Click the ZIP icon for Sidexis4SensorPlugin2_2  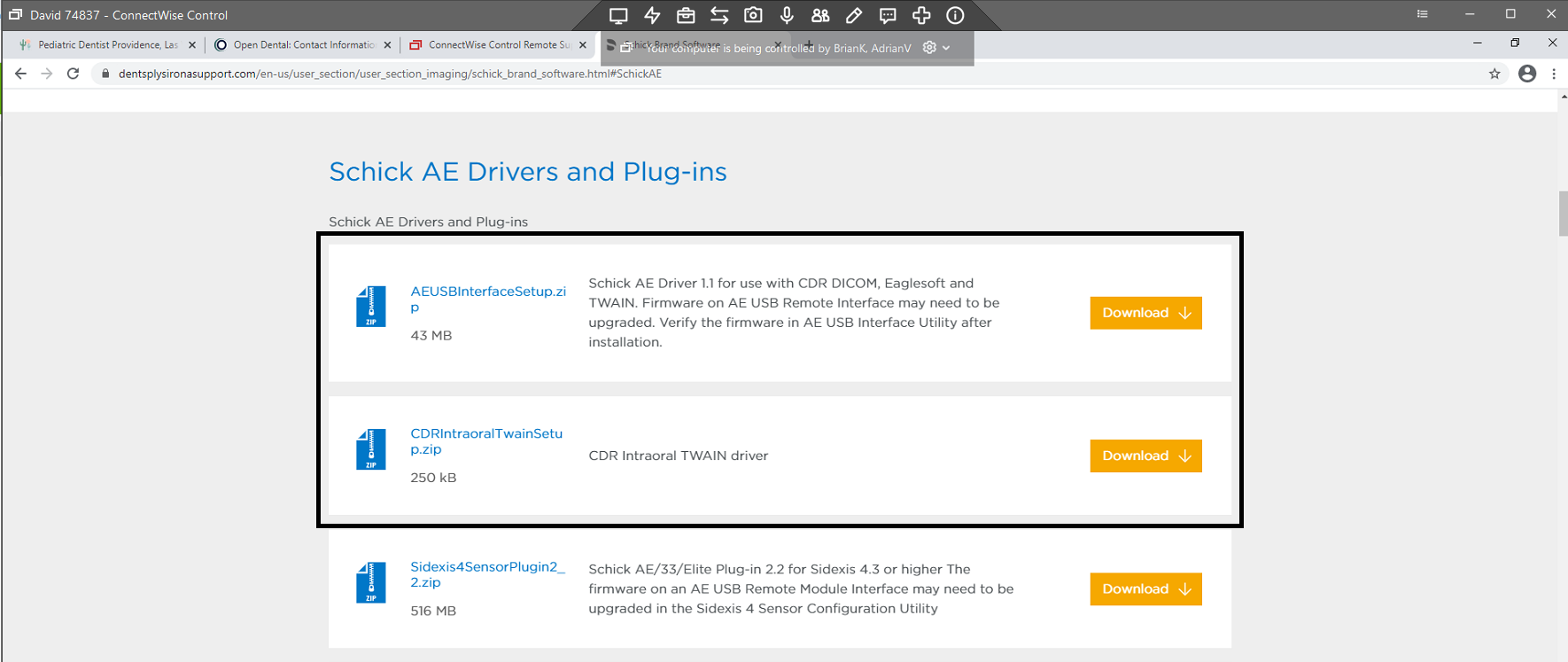click(x=371, y=582)
